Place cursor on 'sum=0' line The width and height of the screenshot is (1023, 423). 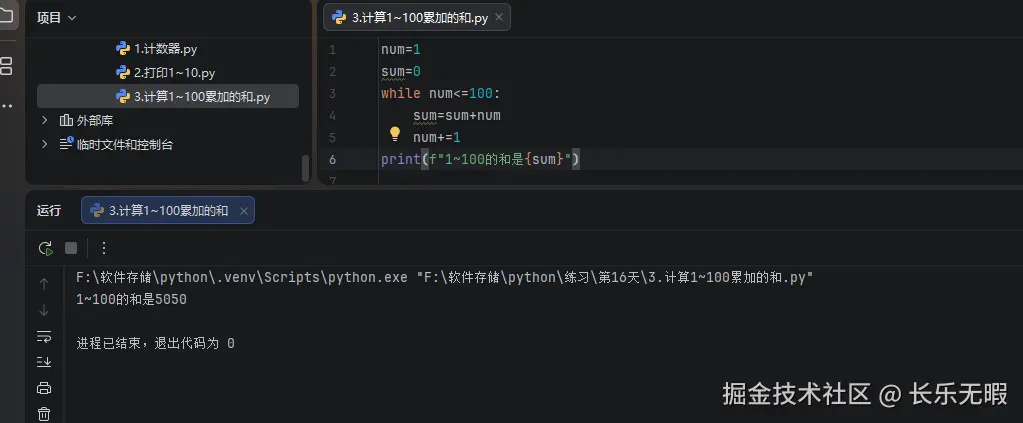[401, 71]
